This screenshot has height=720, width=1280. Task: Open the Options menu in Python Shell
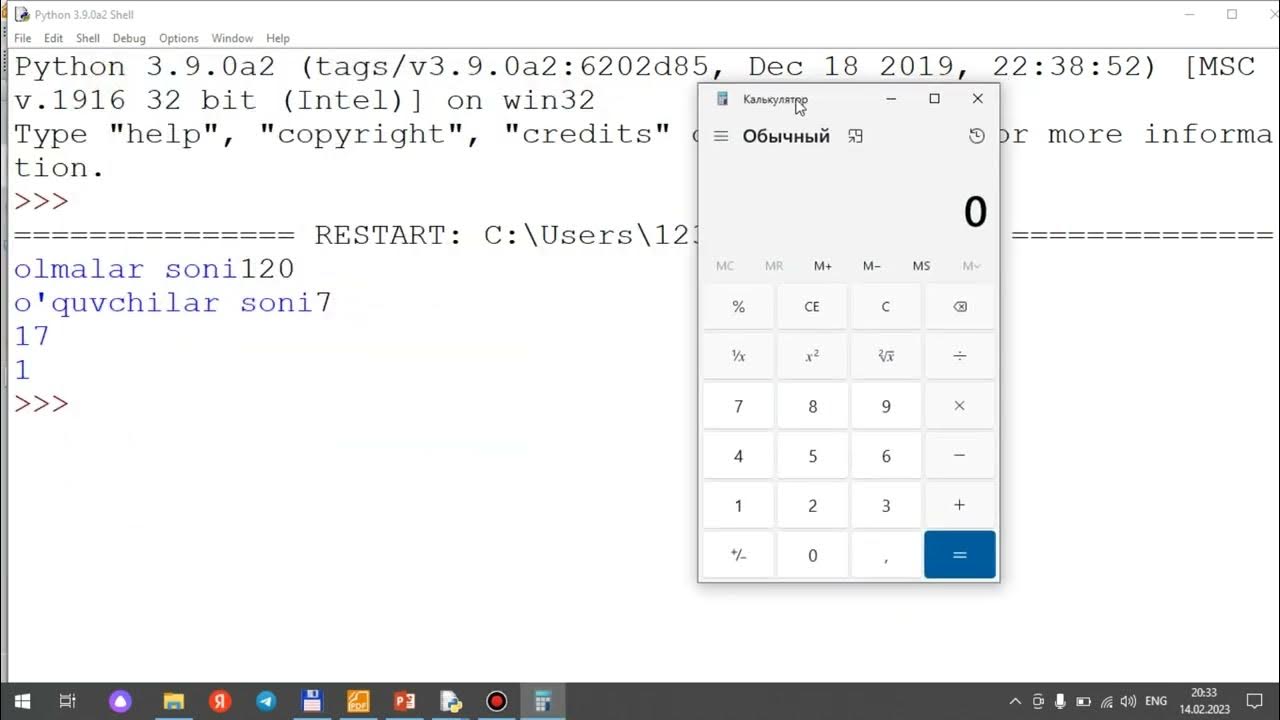coord(179,38)
